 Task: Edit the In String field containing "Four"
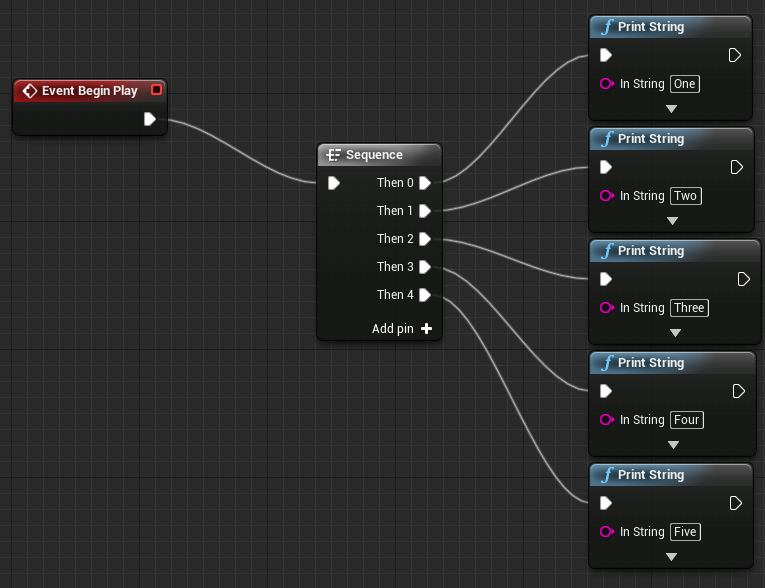coord(687,420)
